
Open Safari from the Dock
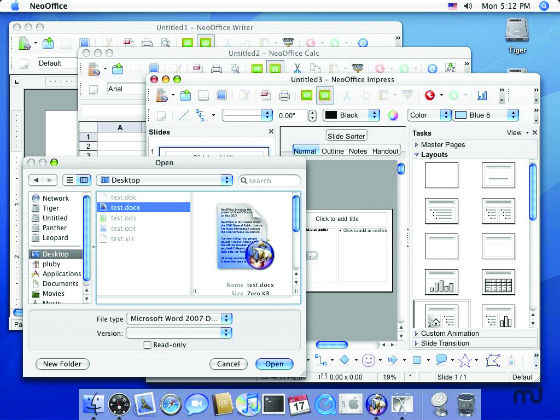[x=170, y=404]
